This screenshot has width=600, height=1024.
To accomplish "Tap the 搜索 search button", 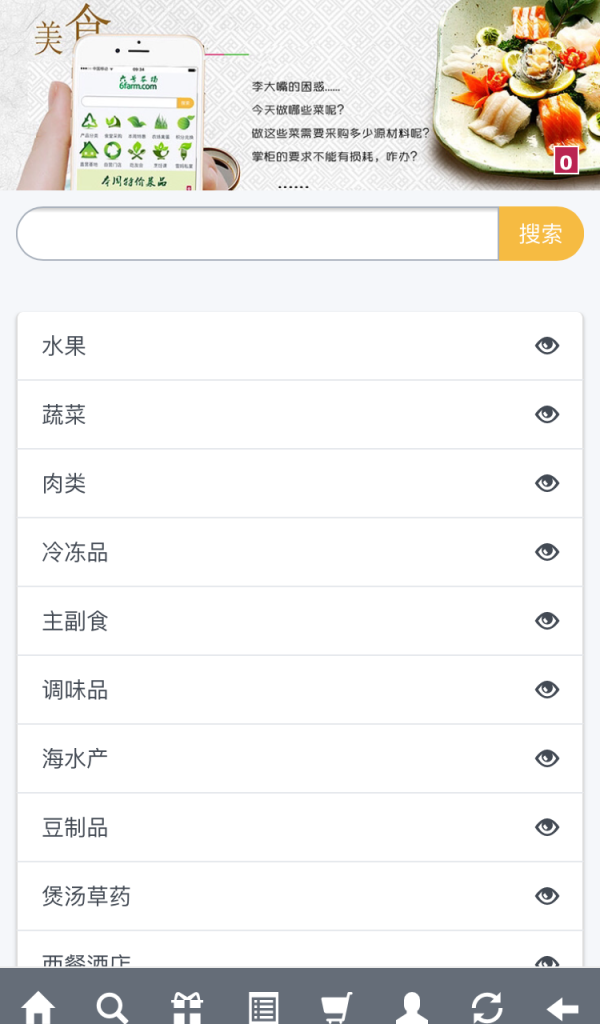I will click(541, 232).
